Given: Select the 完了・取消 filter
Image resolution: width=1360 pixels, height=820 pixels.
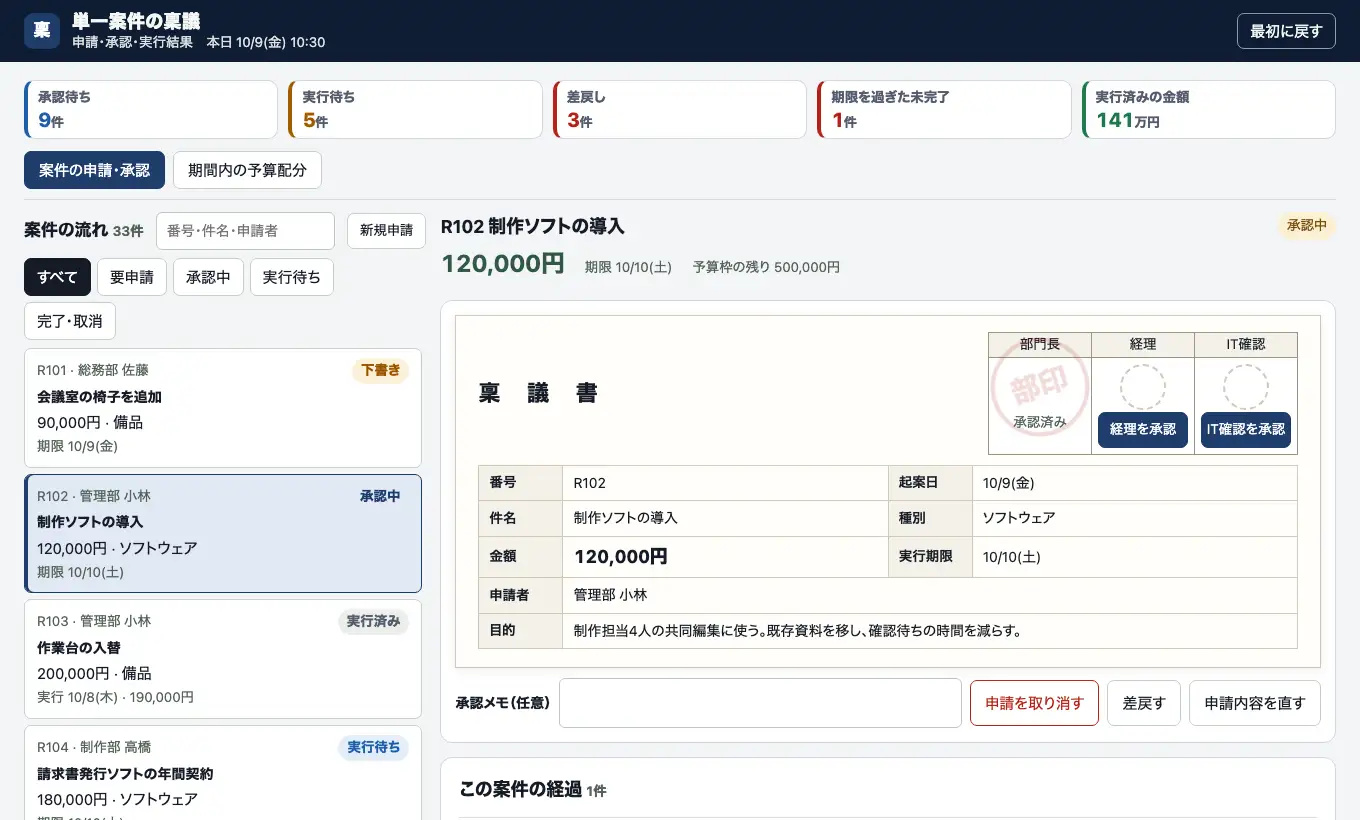Looking at the screenshot, I should pyautogui.click(x=70, y=321).
